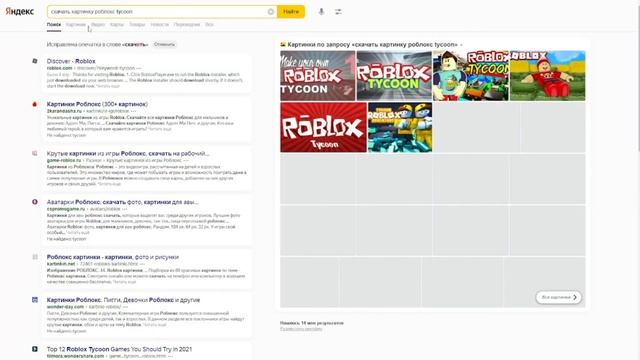Open the game-roblox.ru domain link
Screen dimensions: 640x360
(x=64, y=160)
